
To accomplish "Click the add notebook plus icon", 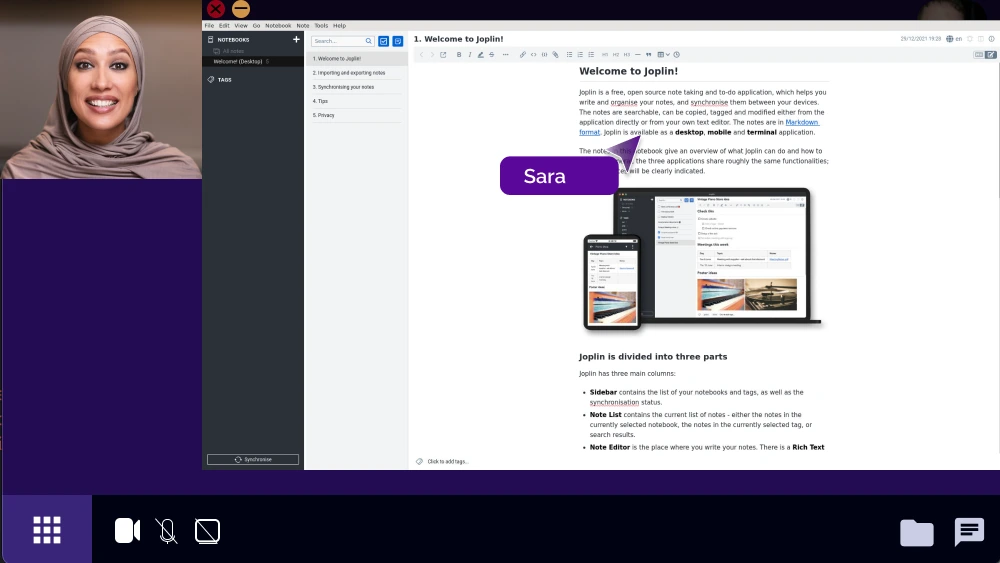I will tap(296, 40).
